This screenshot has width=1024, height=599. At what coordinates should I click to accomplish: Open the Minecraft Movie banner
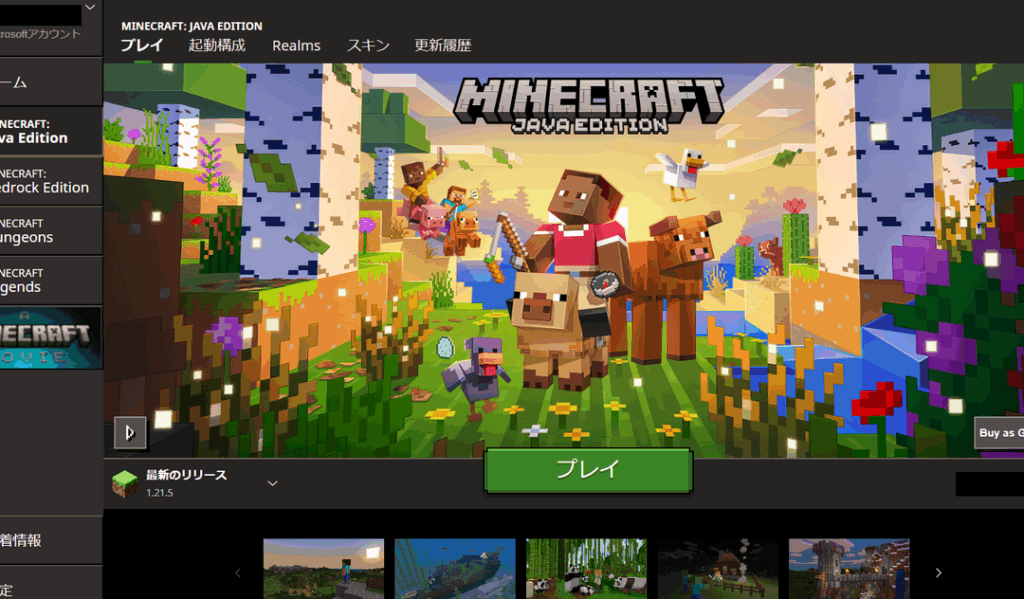[50, 338]
